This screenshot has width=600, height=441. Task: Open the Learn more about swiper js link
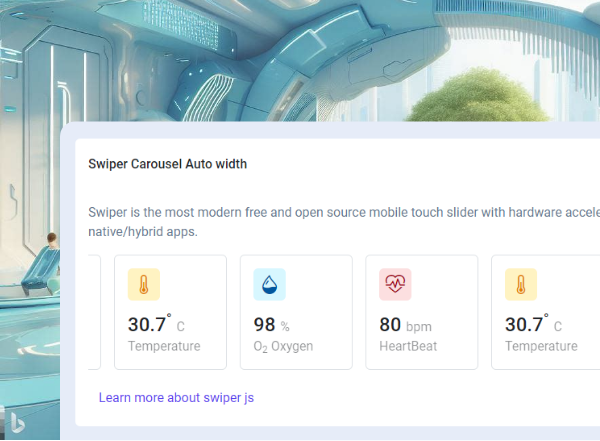(x=176, y=398)
